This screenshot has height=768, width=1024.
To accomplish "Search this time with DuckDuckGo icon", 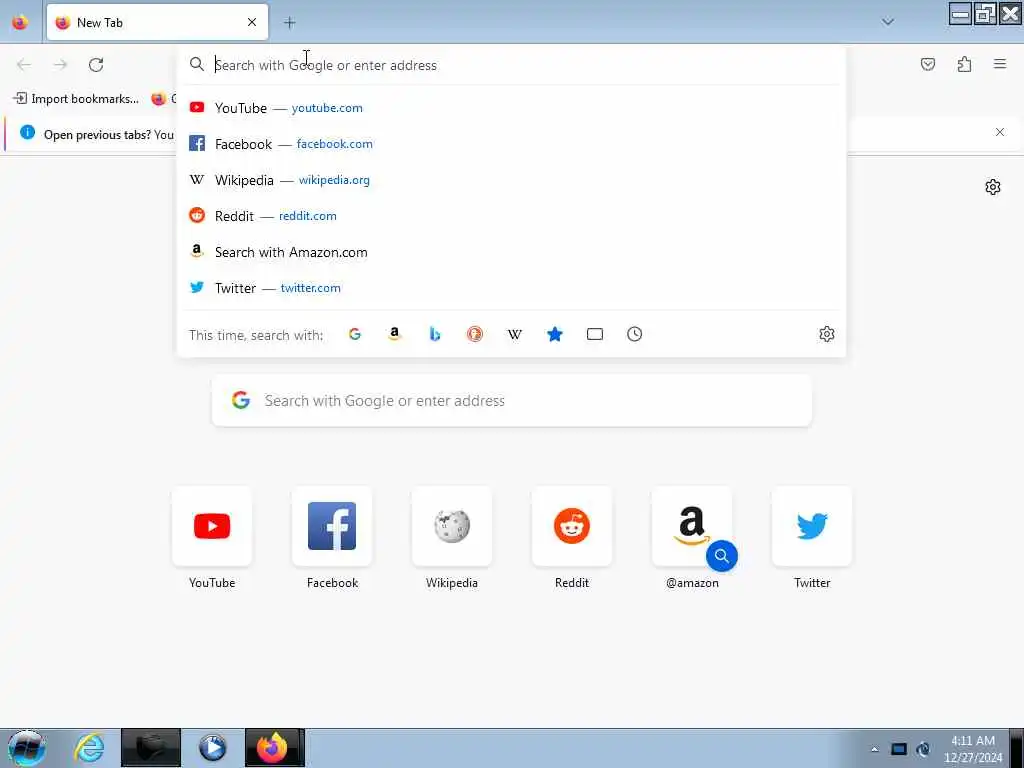I will coord(475,334).
